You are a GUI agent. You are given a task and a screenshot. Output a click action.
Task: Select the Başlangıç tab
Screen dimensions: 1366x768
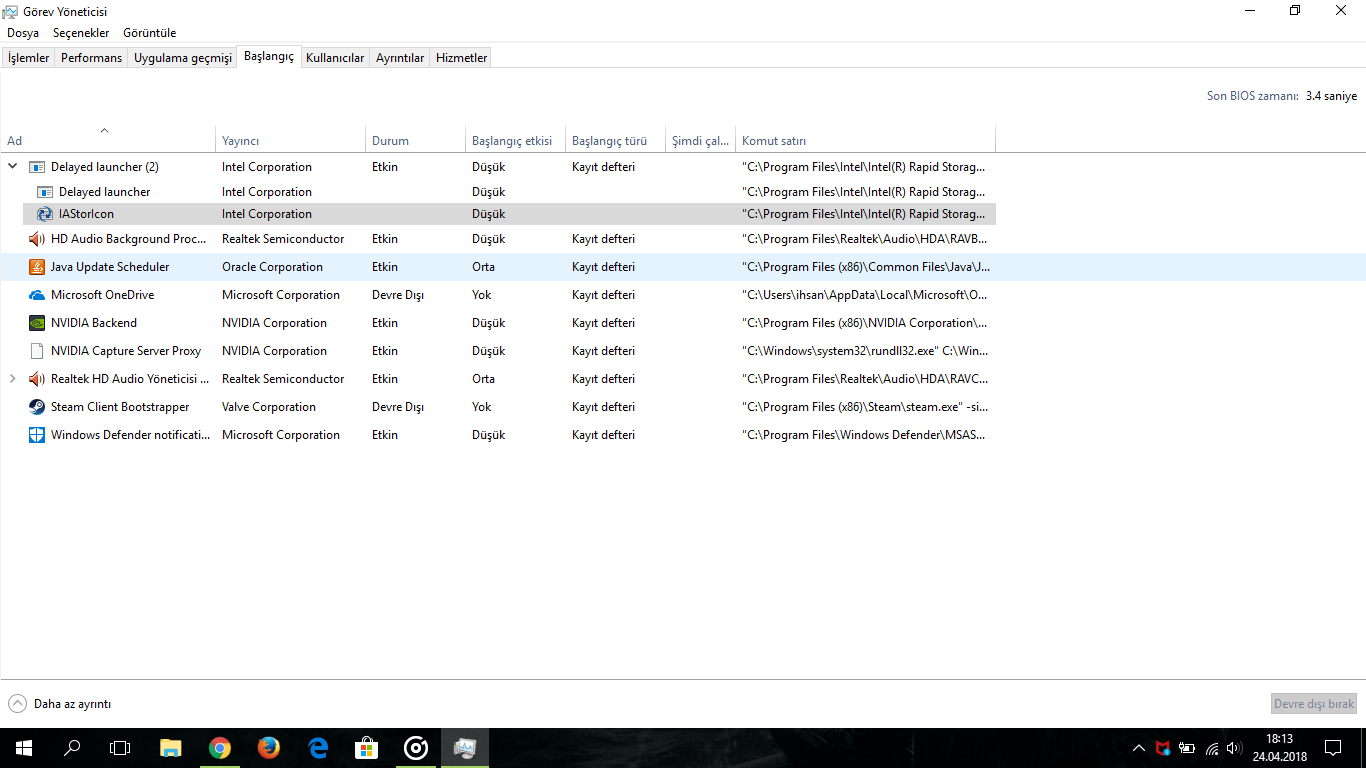tap(269, 56)
